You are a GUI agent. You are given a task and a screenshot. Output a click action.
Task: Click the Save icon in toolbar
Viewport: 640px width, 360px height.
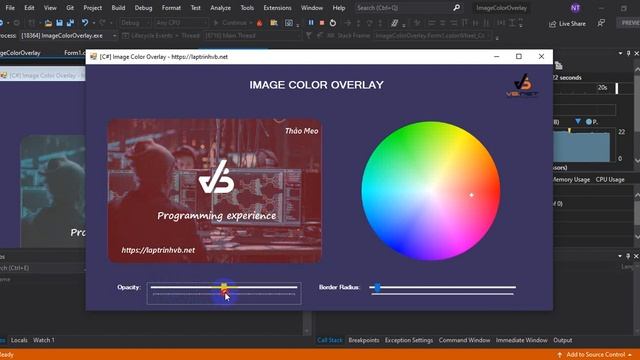click(60, 23)
